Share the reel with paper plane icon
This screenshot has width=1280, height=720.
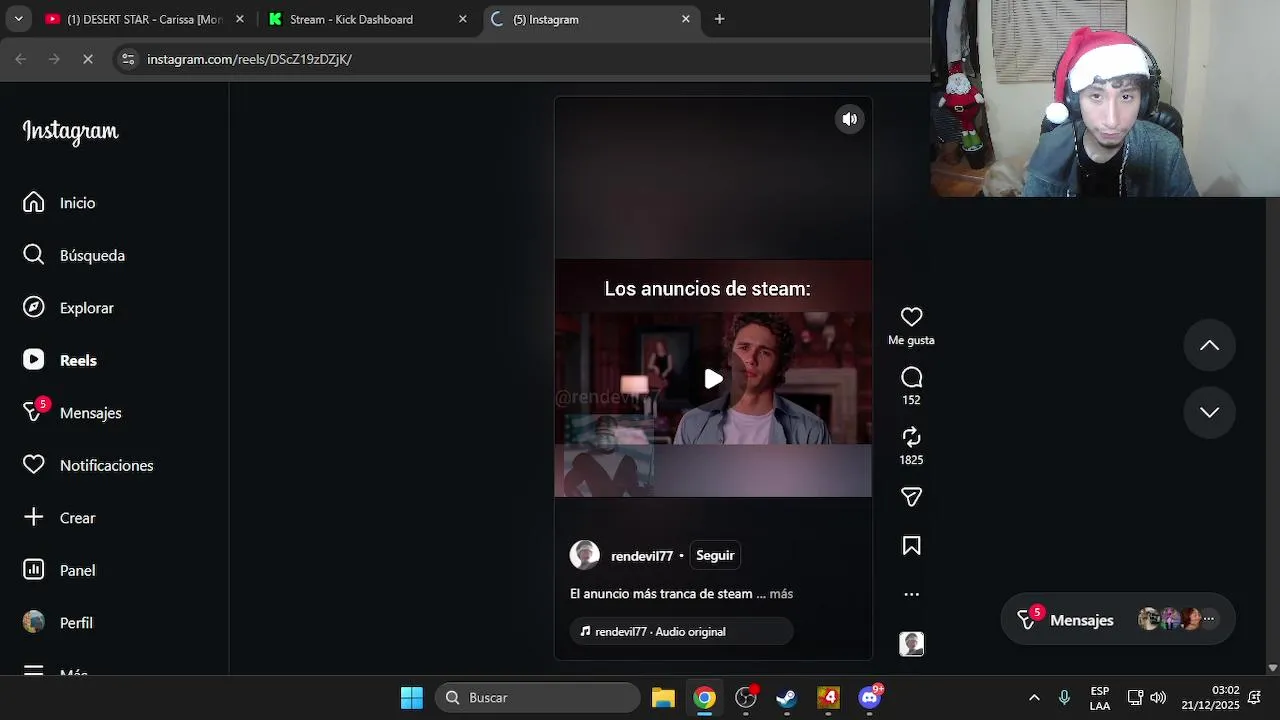click(911, 497)
